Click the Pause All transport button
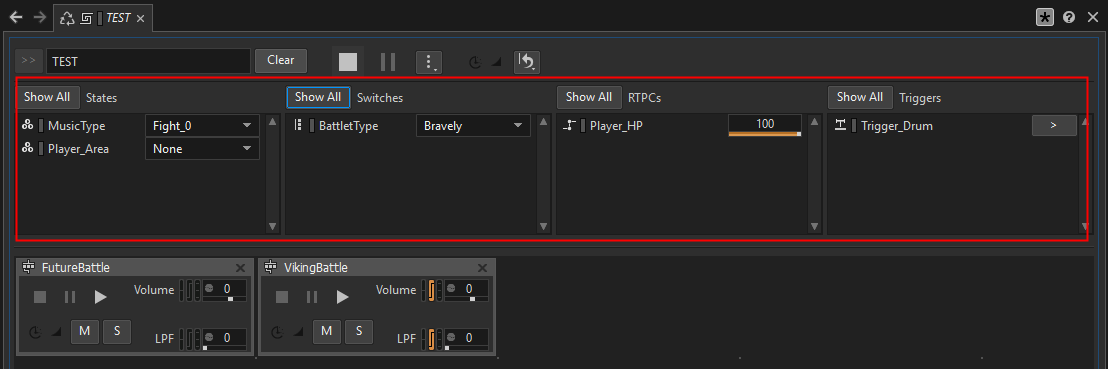This screenshot has width=1108, height=369. [x=387, y=62]
